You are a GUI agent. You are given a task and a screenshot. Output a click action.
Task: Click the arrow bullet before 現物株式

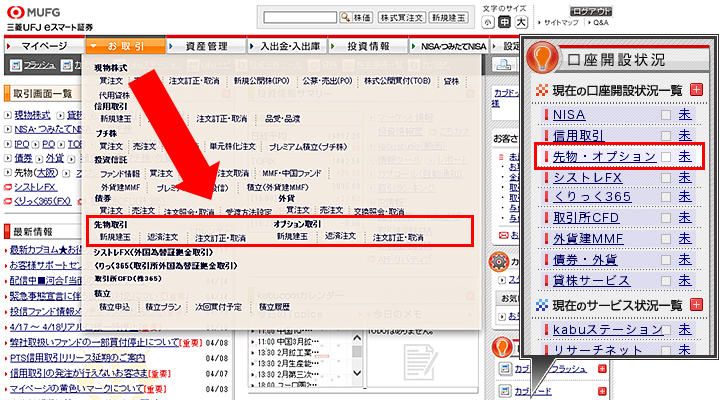tap(8, 115)
